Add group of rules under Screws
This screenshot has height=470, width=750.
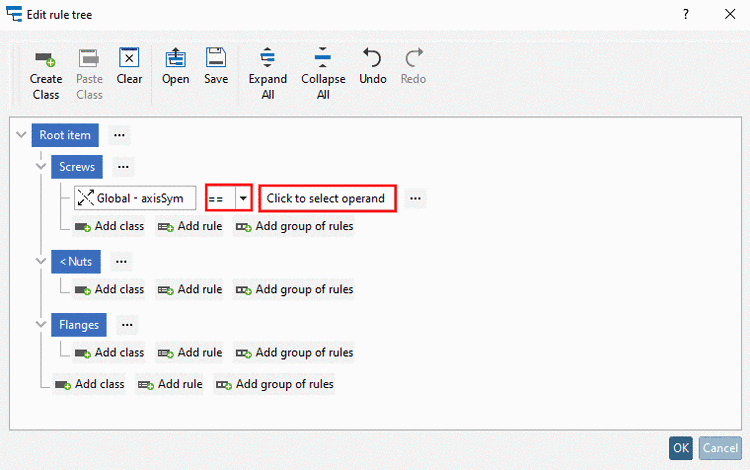click(x=294, y=226)
